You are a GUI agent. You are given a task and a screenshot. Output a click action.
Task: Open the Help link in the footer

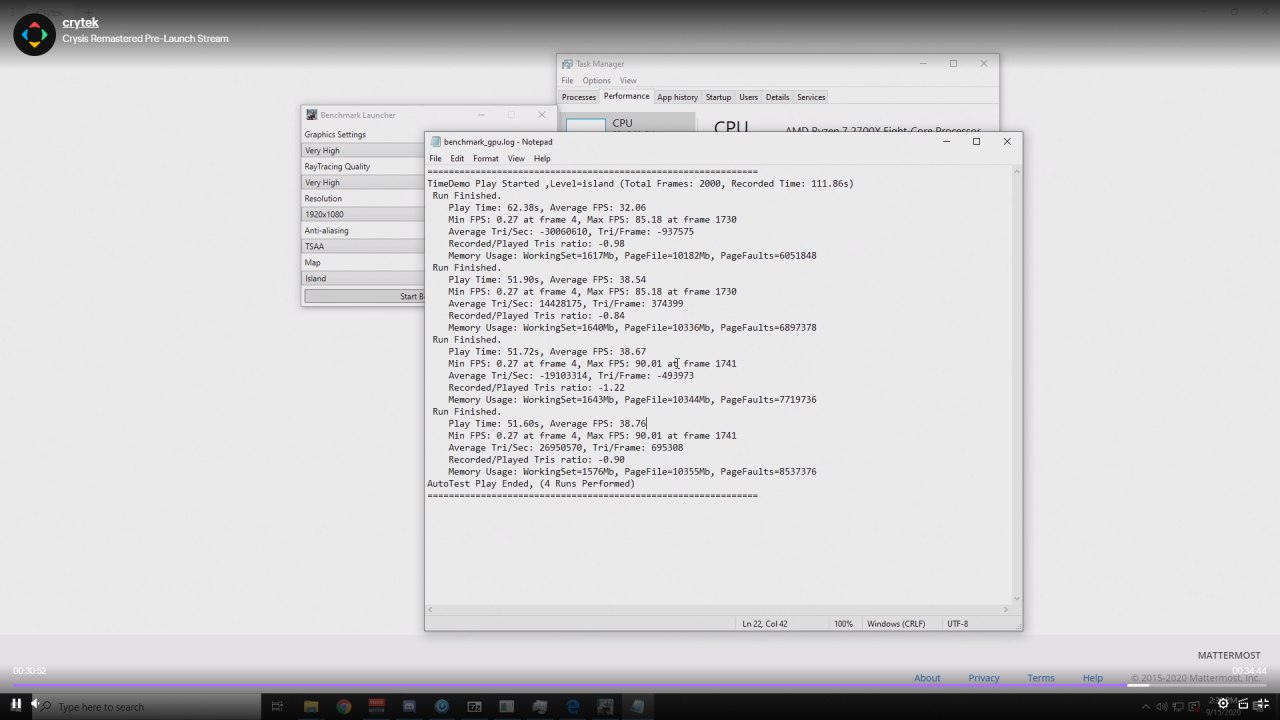tap(1092, 677)
